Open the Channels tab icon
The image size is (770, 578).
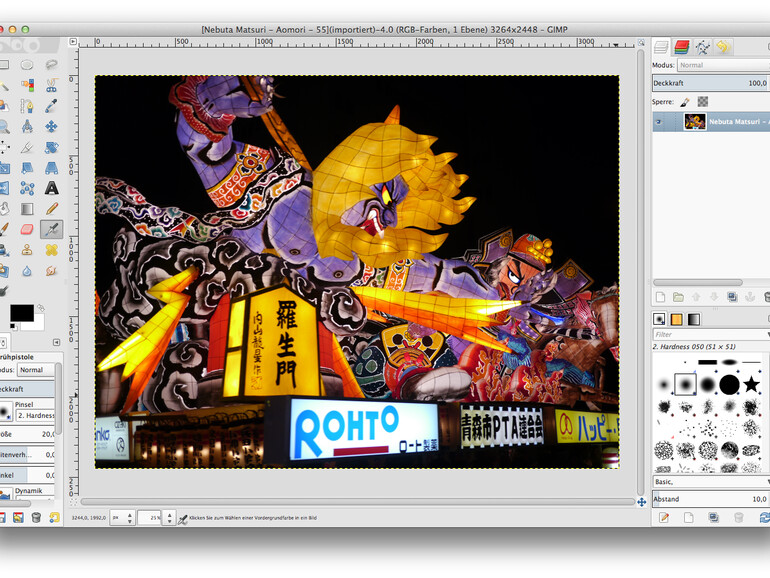pyautogui.click(x=681, y=47)
